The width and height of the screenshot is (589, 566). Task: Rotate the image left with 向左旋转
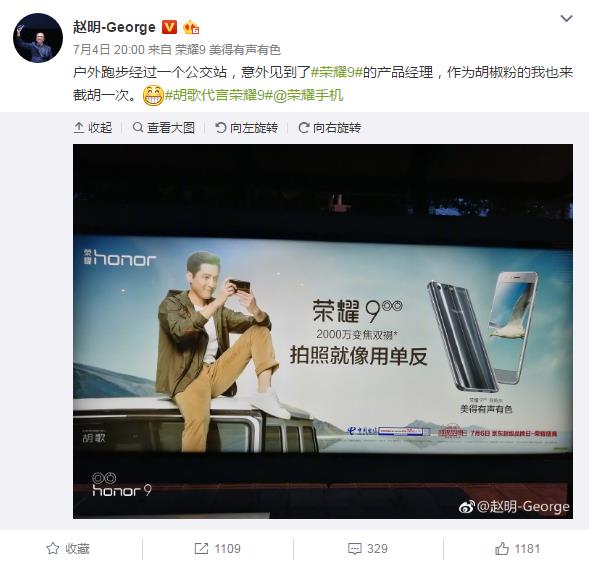(x=246, y=128)
